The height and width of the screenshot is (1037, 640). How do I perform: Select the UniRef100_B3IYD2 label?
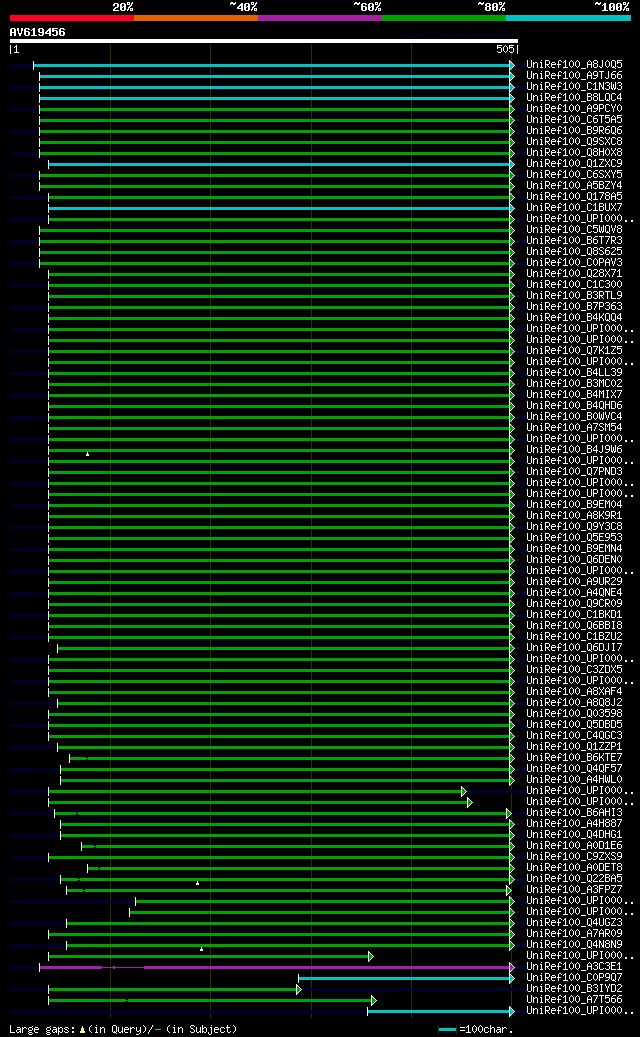pos(574,988)
